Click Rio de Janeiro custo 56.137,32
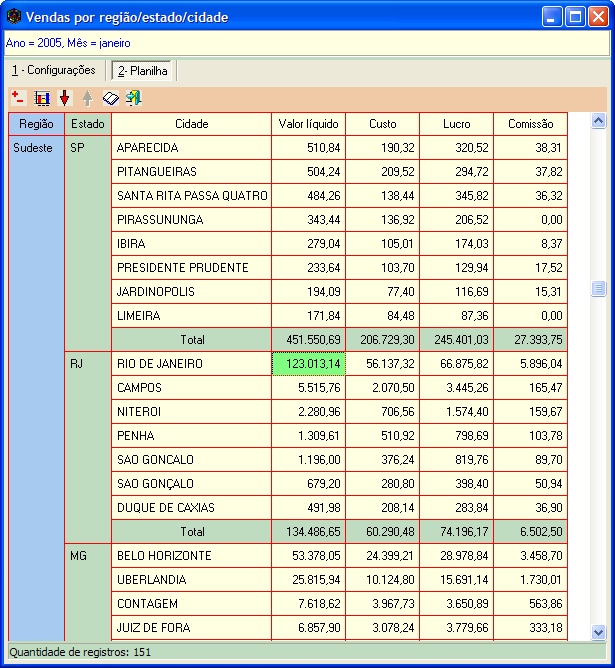Screen dimensions: 615x668 [x=382, y=364]
